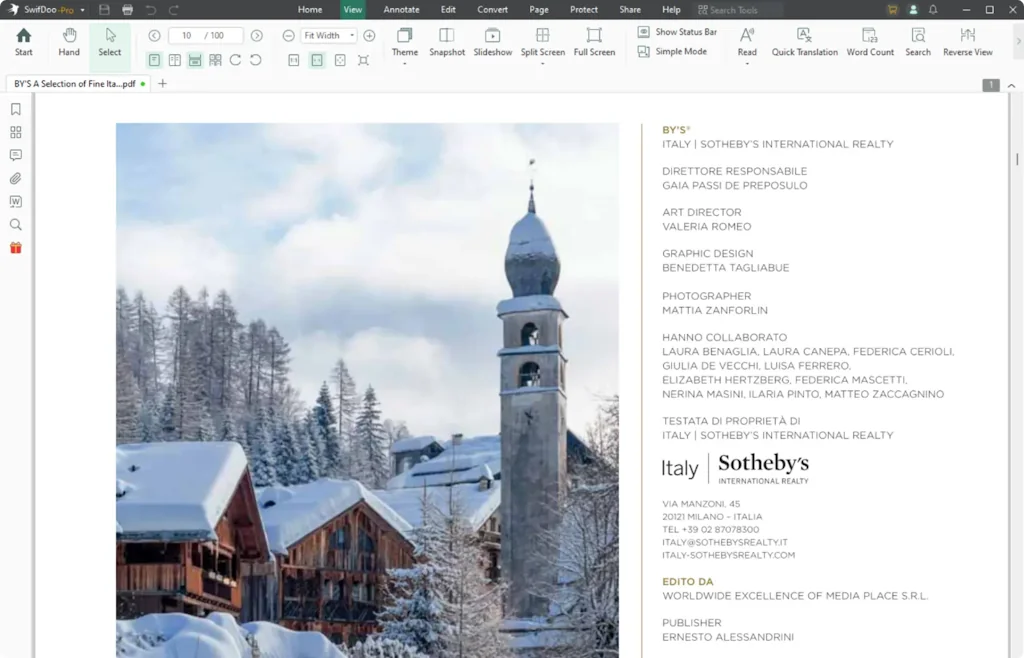The image size is (1024, 658).
Task: Switch to the Annotate tab
Action: click(401, 9)
